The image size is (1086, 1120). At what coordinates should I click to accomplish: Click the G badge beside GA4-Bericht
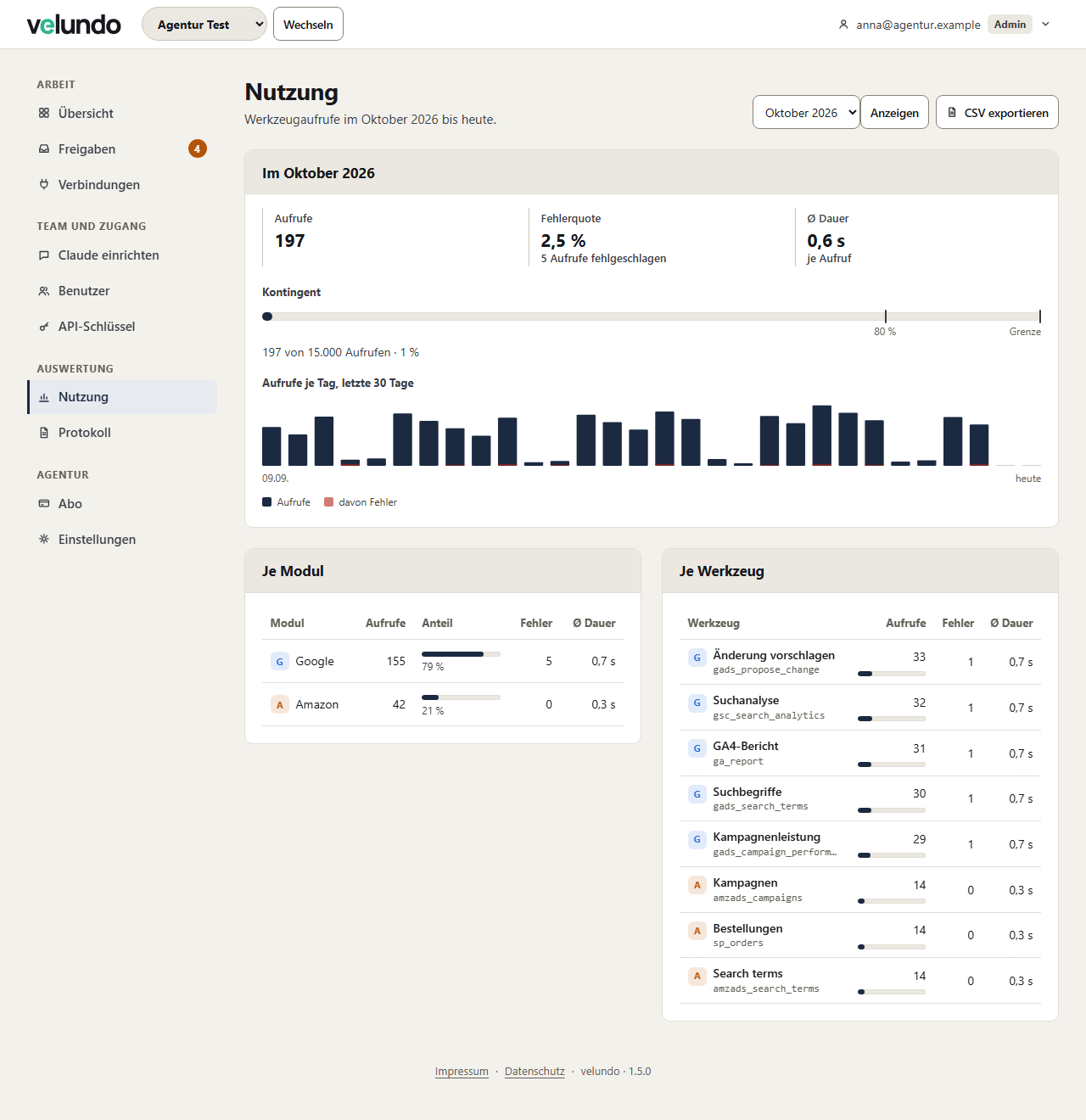click(697, 748)
